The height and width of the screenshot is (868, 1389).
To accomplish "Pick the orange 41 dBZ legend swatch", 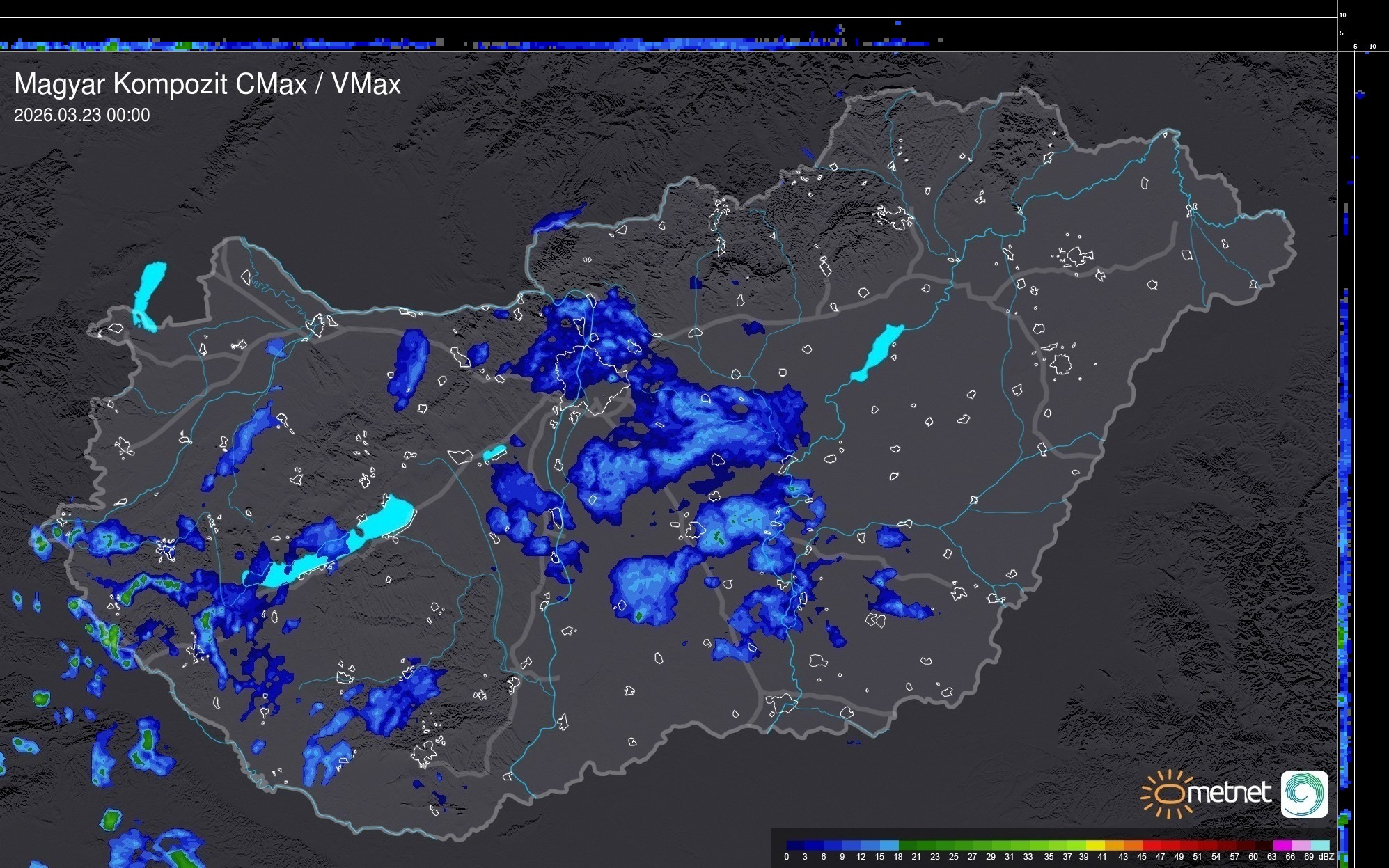I will 1114,846.
